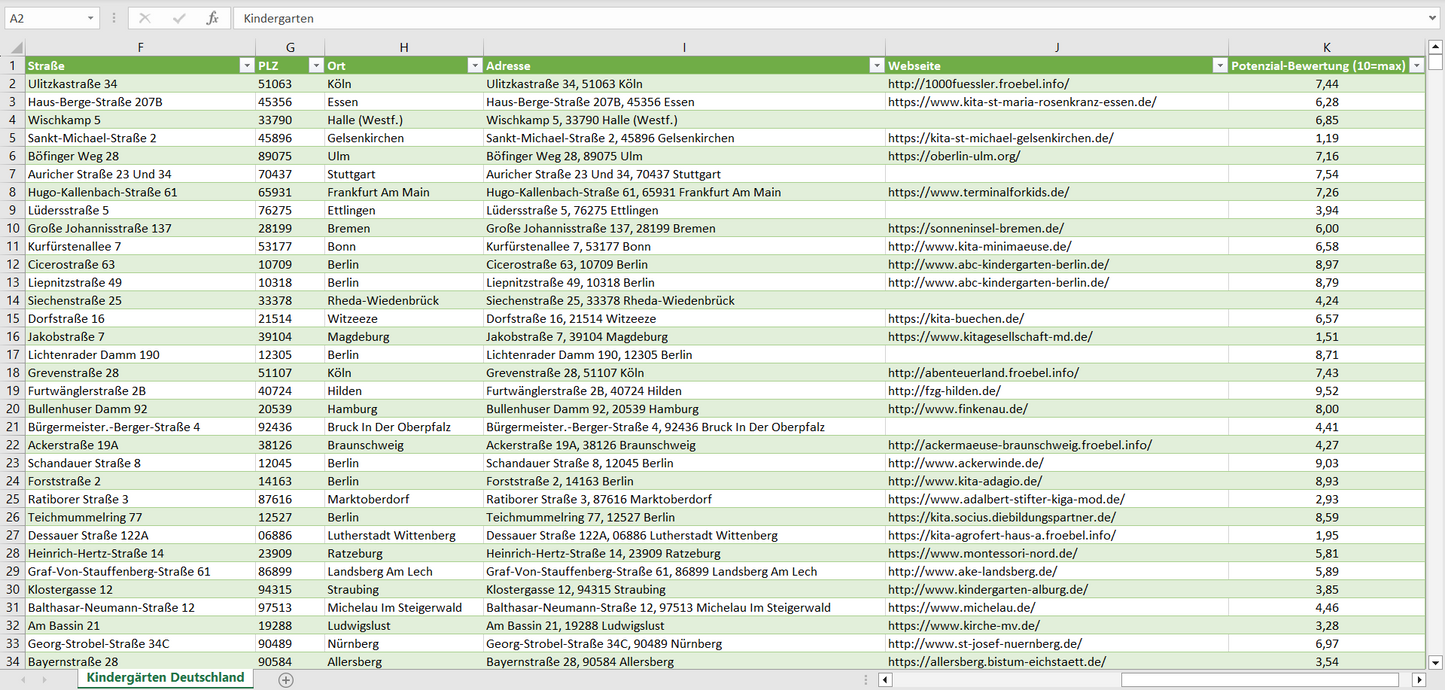Open the Potenzial-Bewertung filter dropdown
Image resolution: width=1445 pixels, height=690 pixels.
1416,65
